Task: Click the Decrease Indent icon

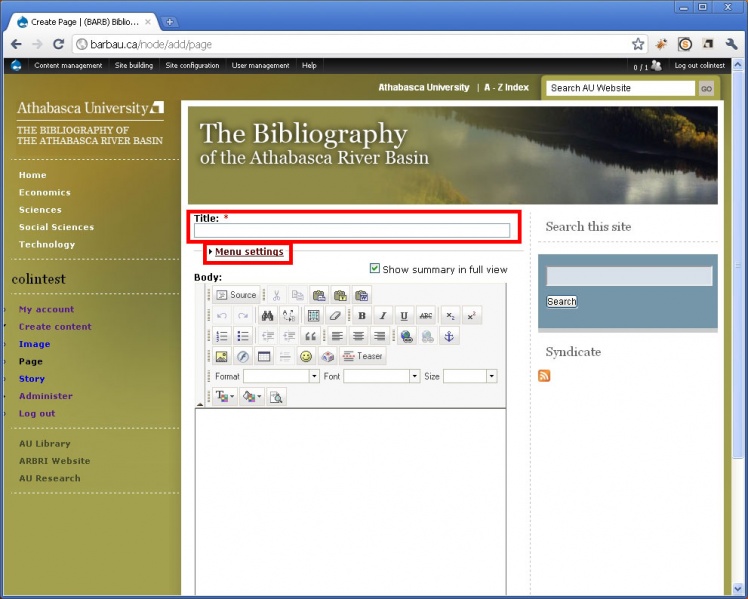Action: [x=268, y=336]
